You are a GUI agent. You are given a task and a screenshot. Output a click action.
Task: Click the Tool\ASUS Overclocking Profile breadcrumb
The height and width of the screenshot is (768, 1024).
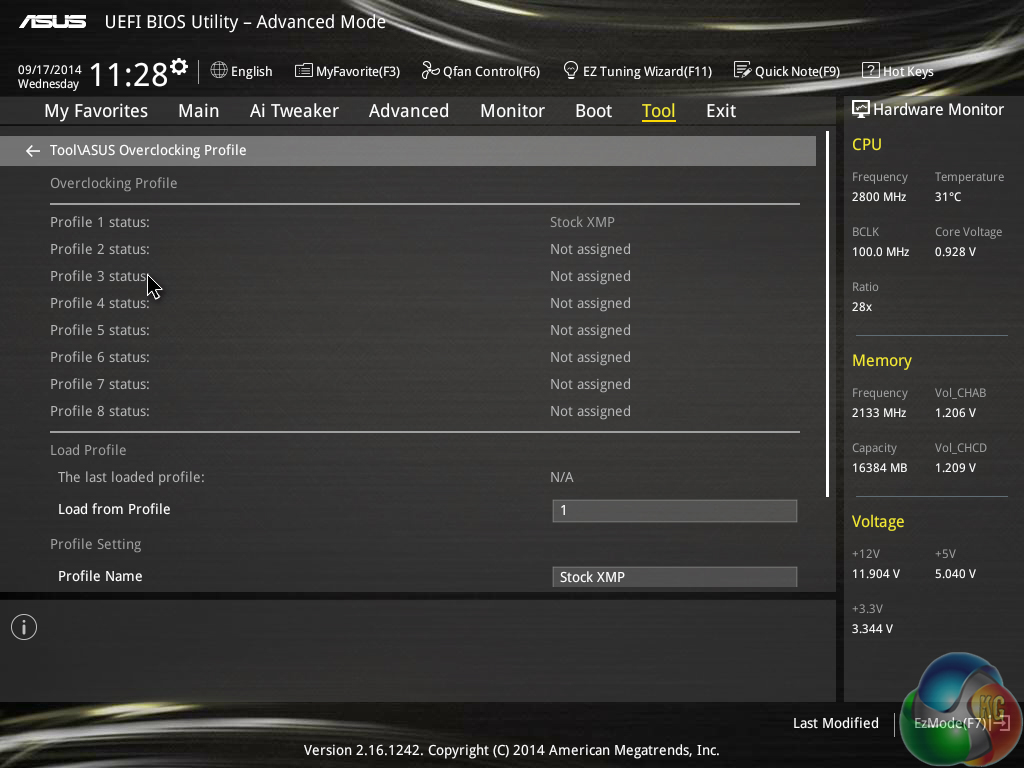148,150
